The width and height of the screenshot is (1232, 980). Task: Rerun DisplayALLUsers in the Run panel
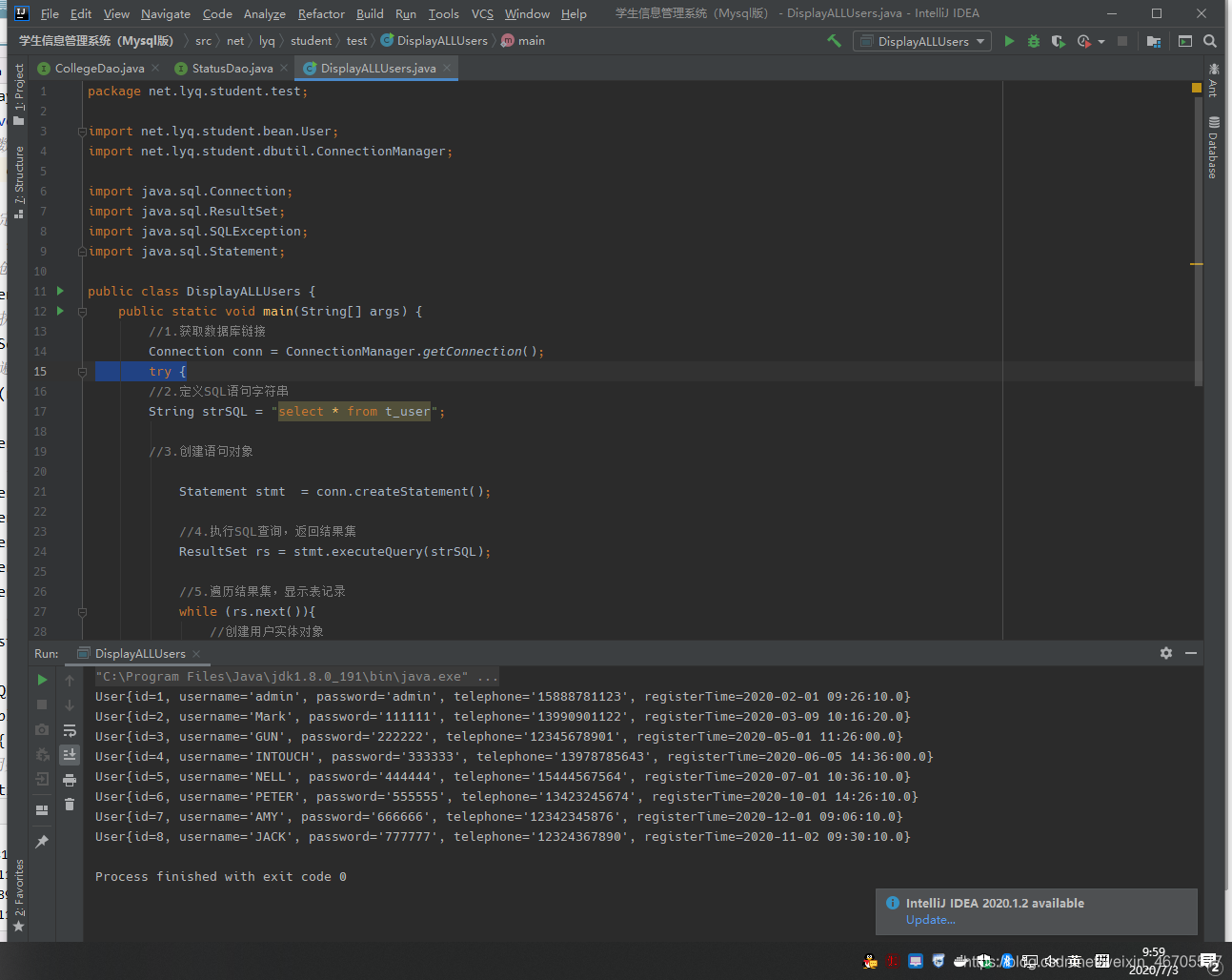coord(42,680)
